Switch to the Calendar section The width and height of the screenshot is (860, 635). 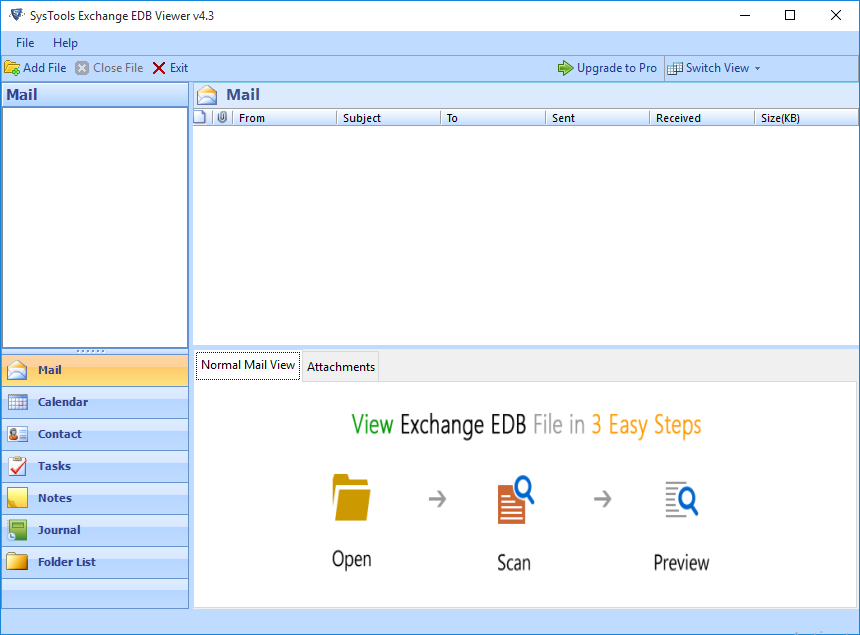(x=95, y=402)
